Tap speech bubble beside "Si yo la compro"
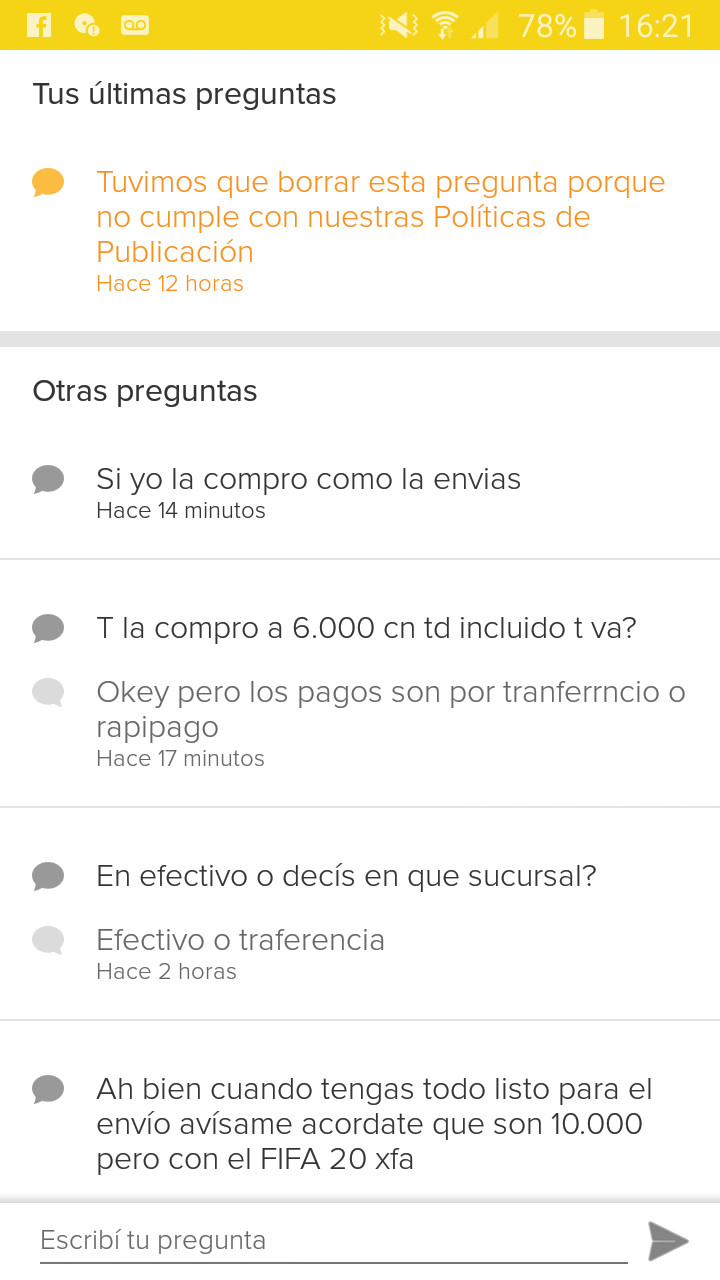The height and width of the screenshot is (1280, 720). (48, 480)
